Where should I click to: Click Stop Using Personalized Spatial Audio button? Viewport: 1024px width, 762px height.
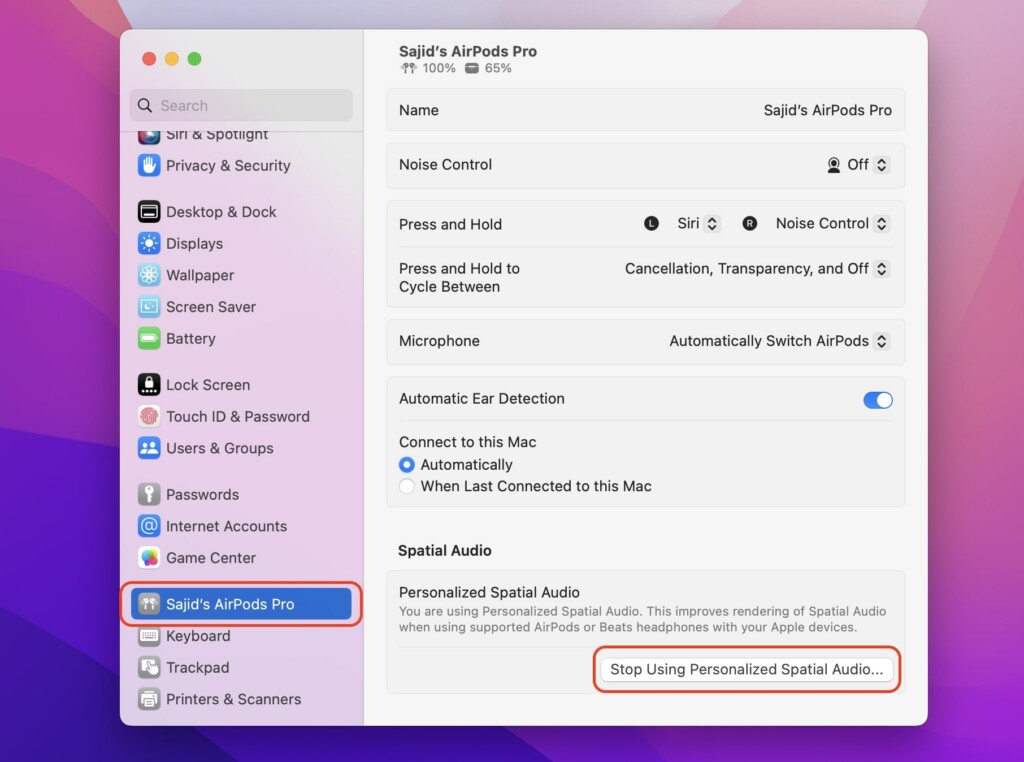coord(746,670)
